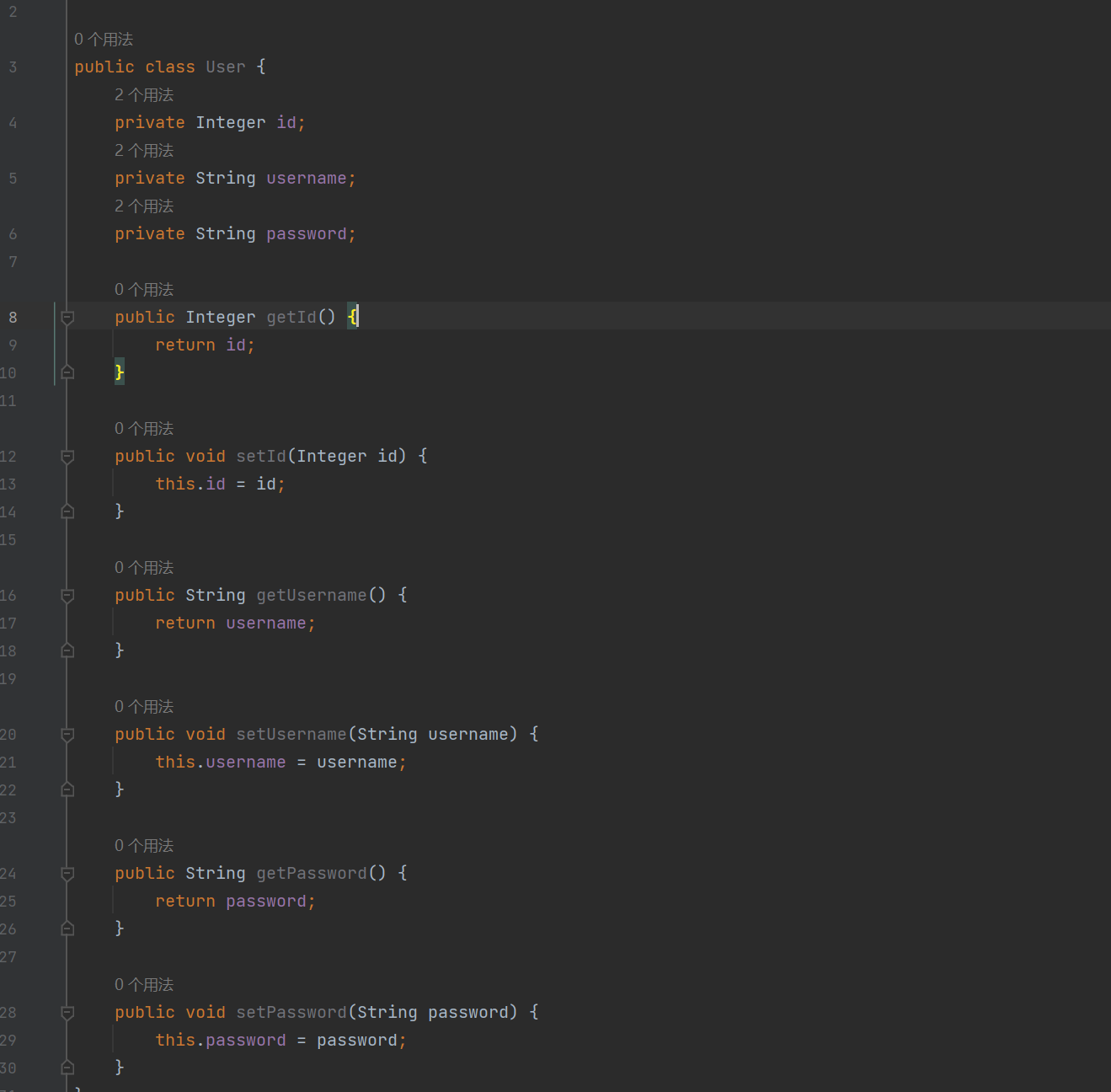Collapse the getPassword method fold marker
This screenshot has height=1092, width=1111.
point(67,874)
